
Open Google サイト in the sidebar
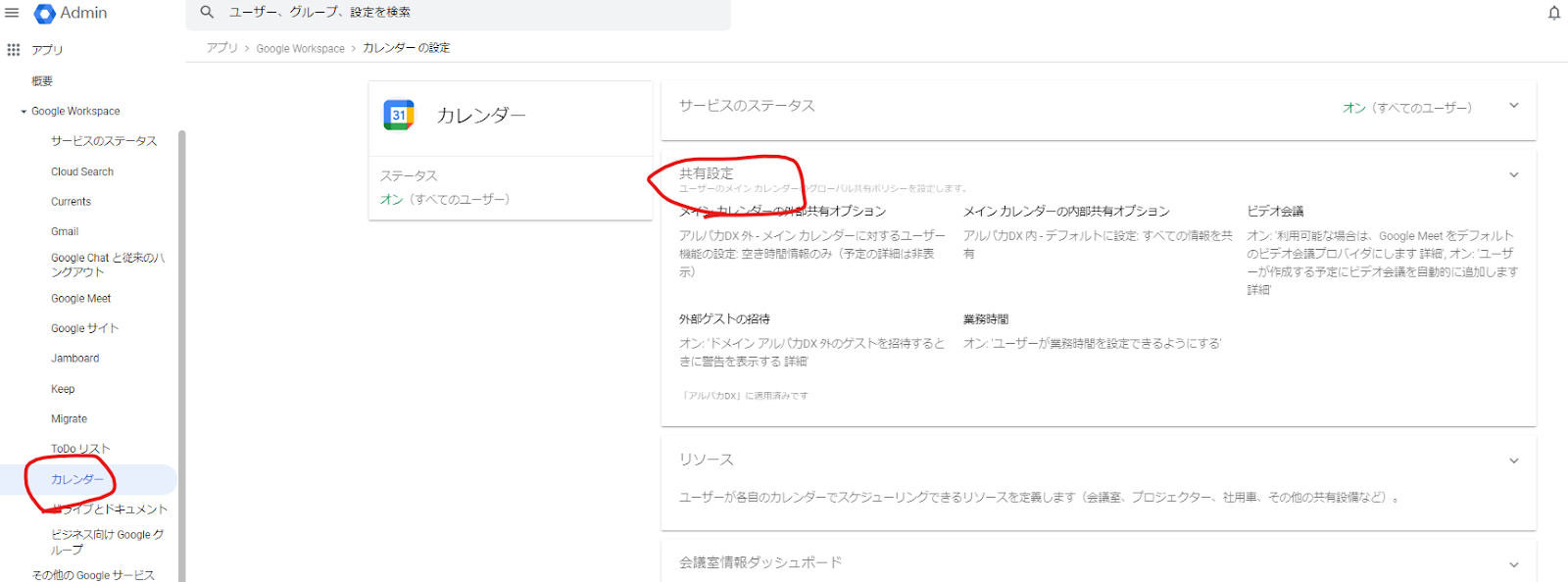click(x=84, y=328)
